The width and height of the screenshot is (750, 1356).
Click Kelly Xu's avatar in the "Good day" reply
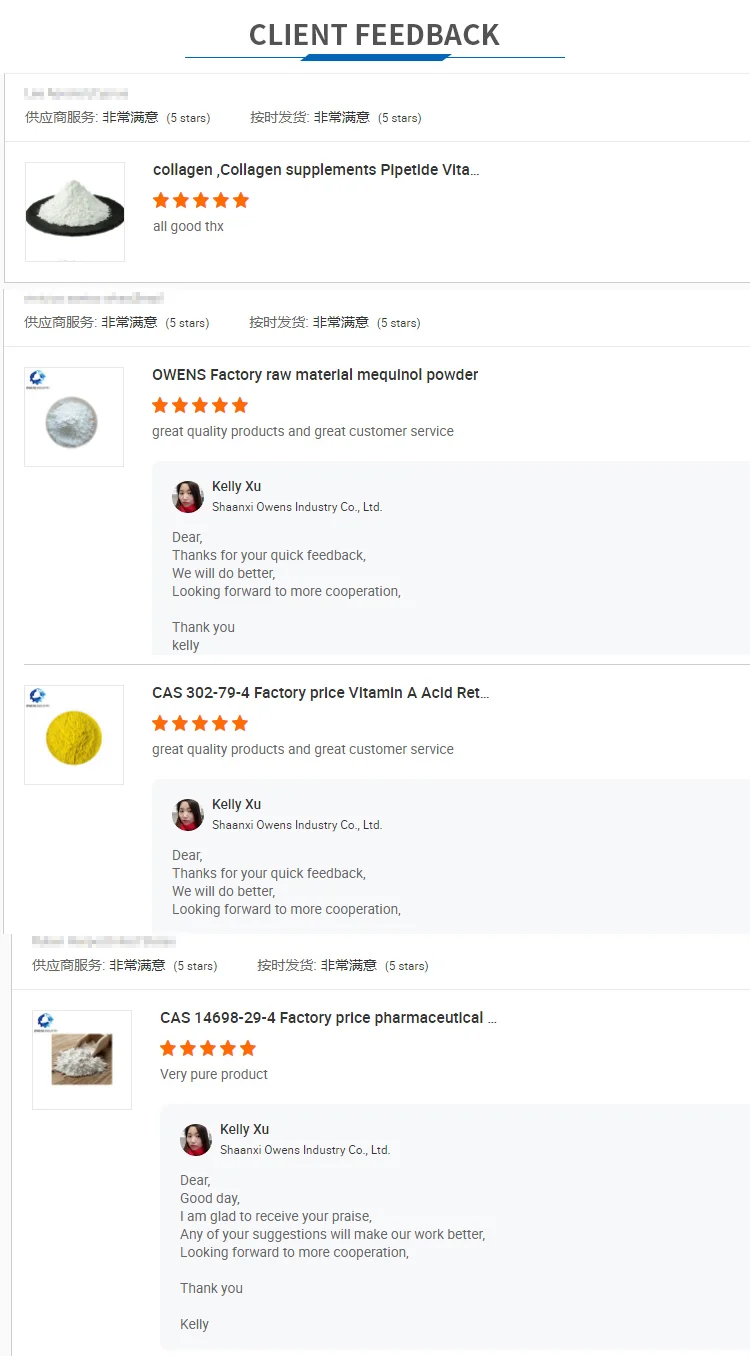tap(196, 1140)
